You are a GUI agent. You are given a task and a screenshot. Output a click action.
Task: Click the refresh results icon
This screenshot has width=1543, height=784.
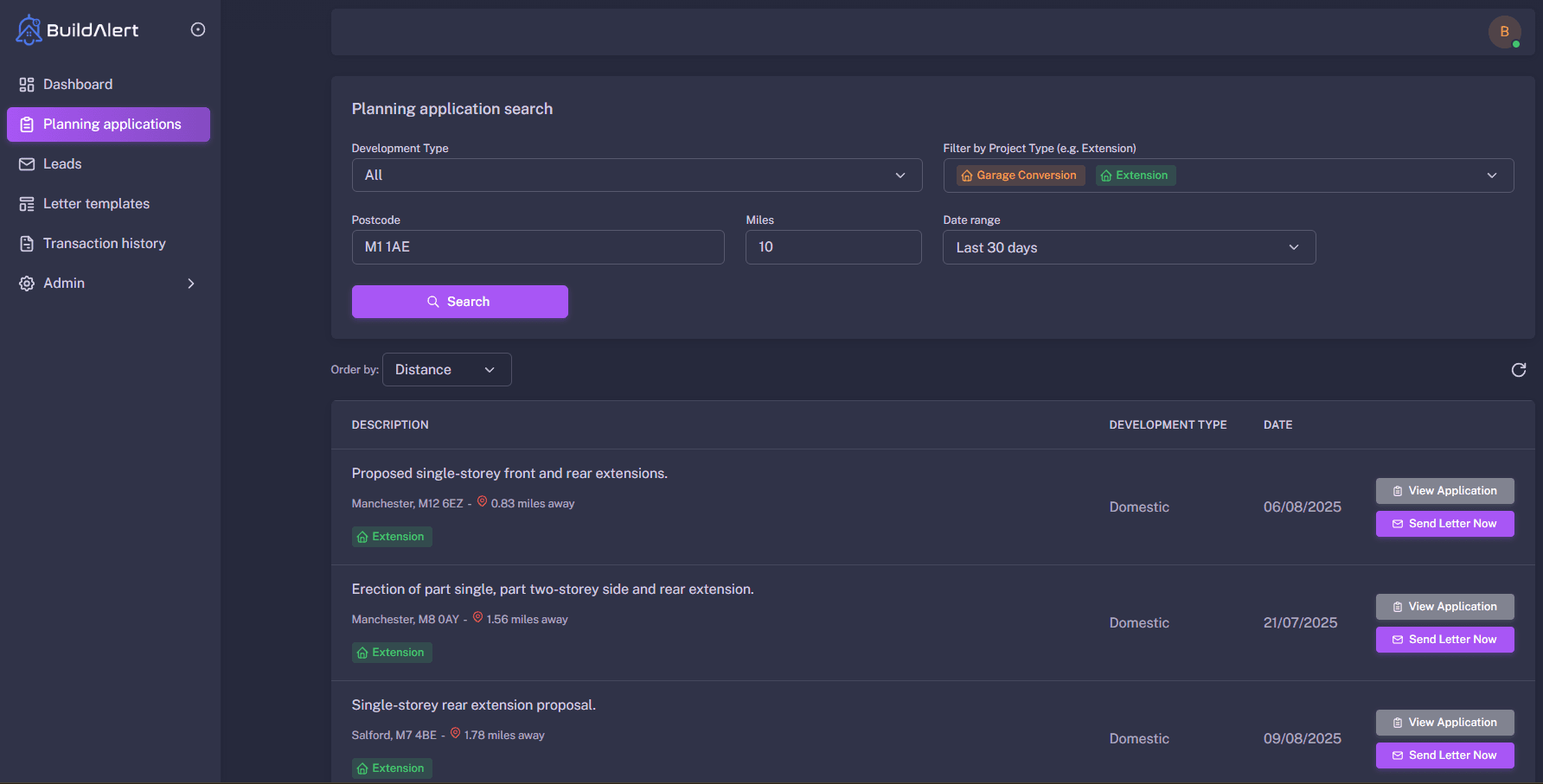click(x=1518, y=370)
